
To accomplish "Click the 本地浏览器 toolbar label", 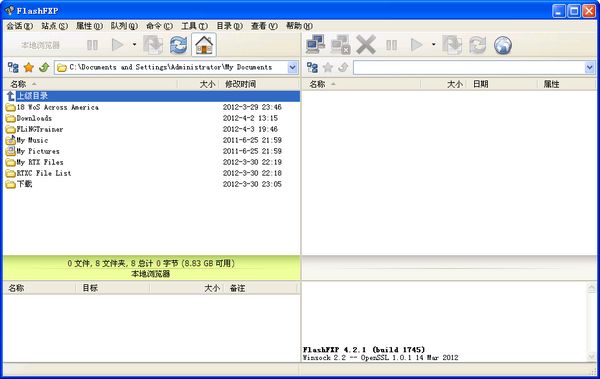I will (x=40, y=45).
